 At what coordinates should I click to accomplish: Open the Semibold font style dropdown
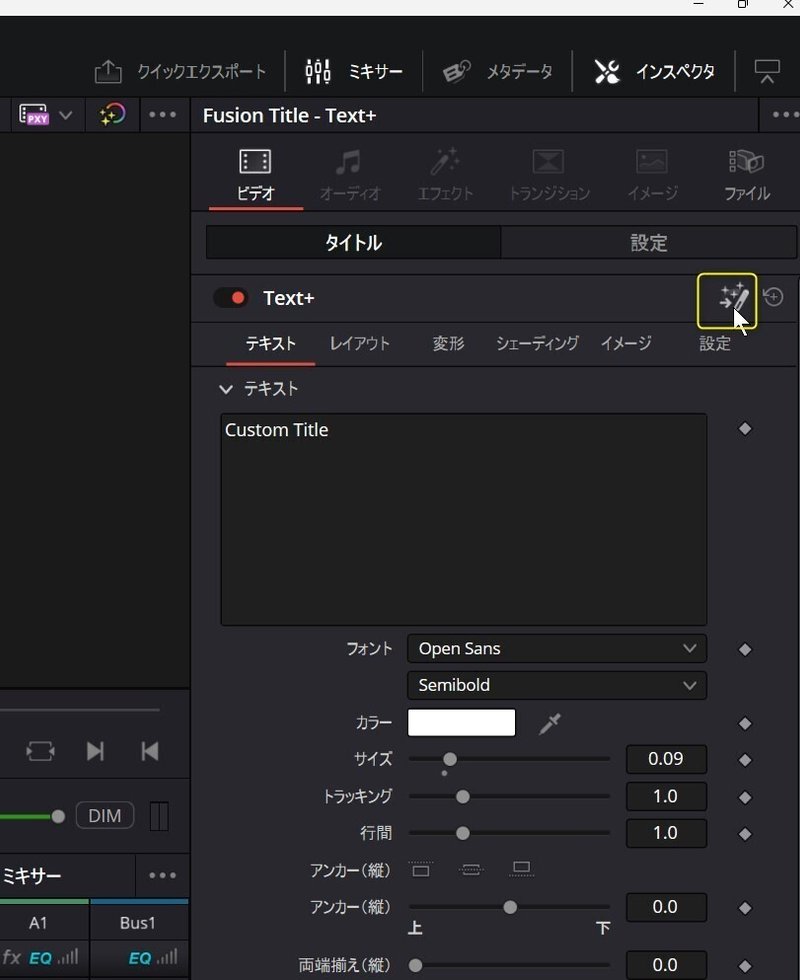[x=557, y=685]
